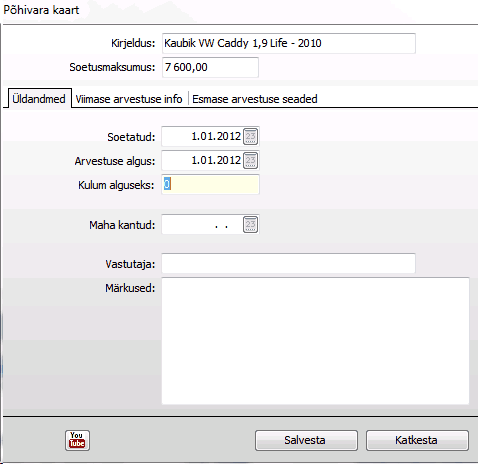The height and width of the screenshot is (464, 478).
Task: Open calendar picker for Arvestuse algus date
Action: tap(250, 161)
